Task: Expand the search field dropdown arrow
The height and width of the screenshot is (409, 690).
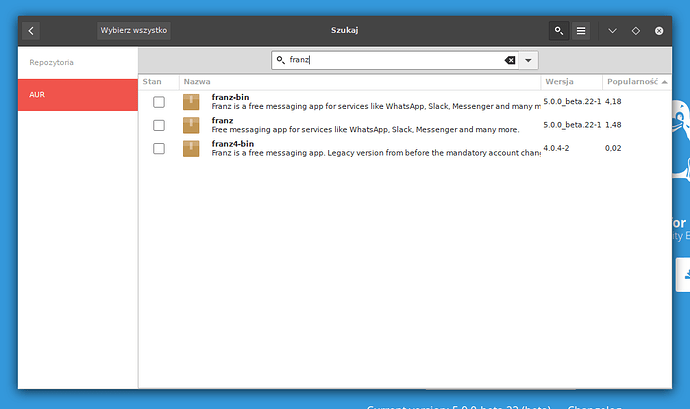Action: (528, 60)
